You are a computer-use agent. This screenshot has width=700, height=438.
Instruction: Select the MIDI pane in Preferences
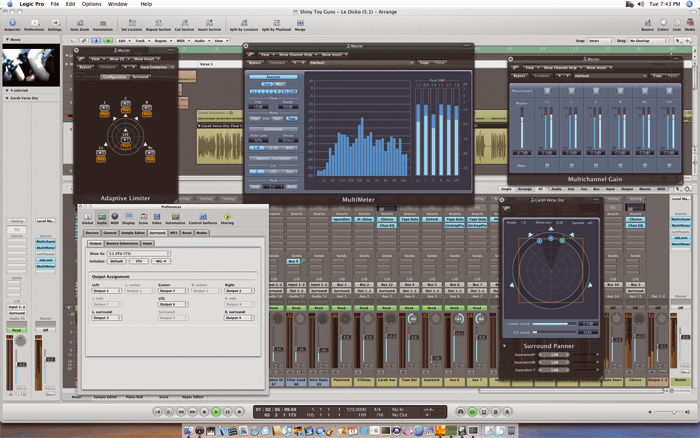point(115,218)
